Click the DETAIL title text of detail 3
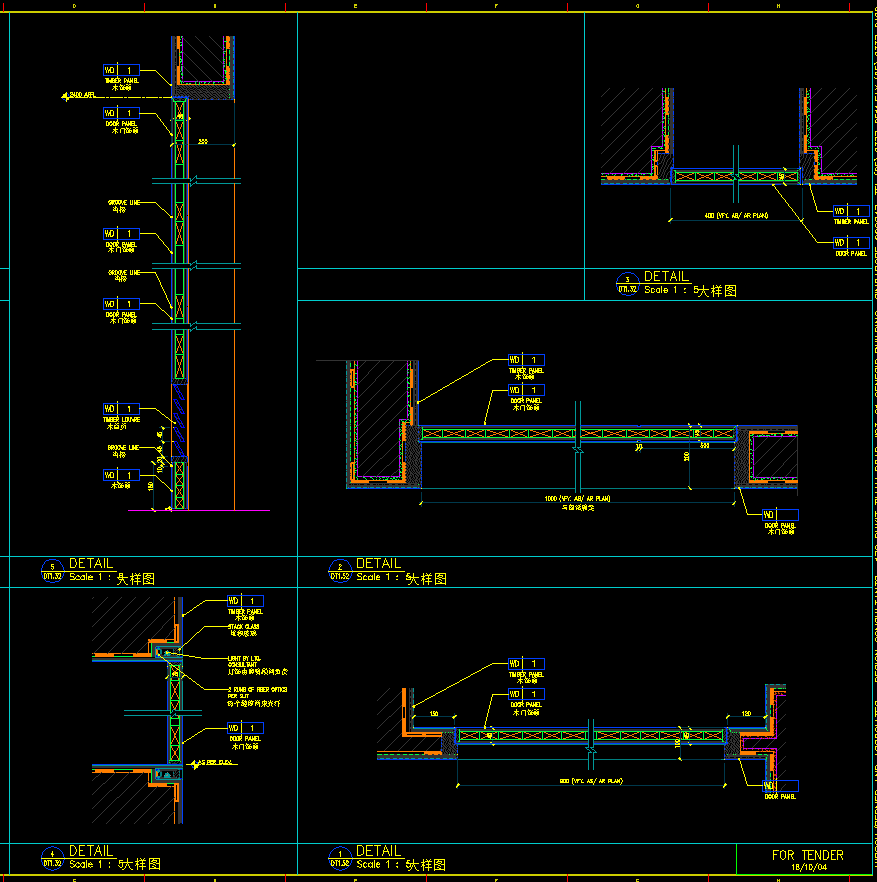Image resolution: width=877 pixels, height=882 pixels. coord(666,277)
